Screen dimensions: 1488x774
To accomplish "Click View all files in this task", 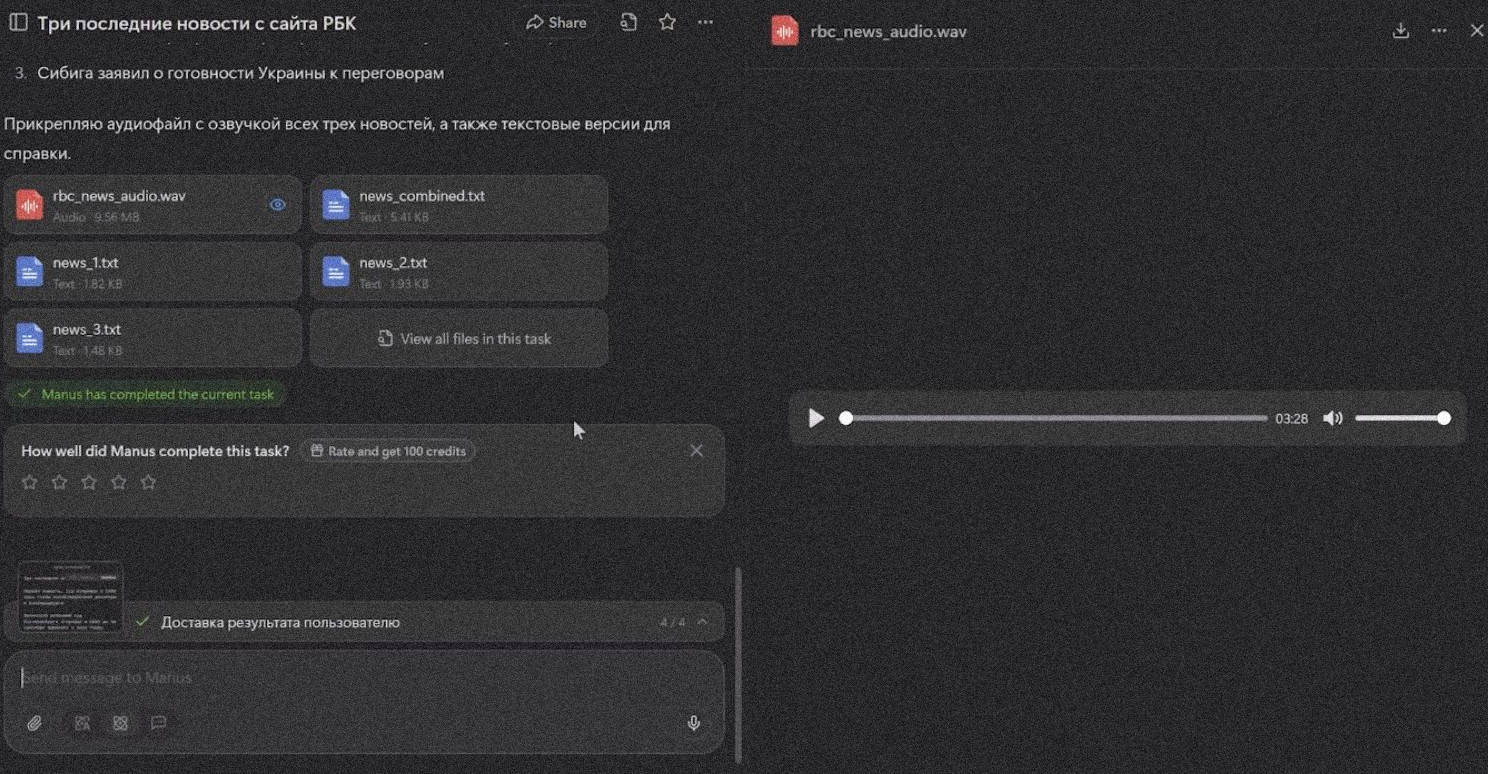I will (x=459, y=338).
